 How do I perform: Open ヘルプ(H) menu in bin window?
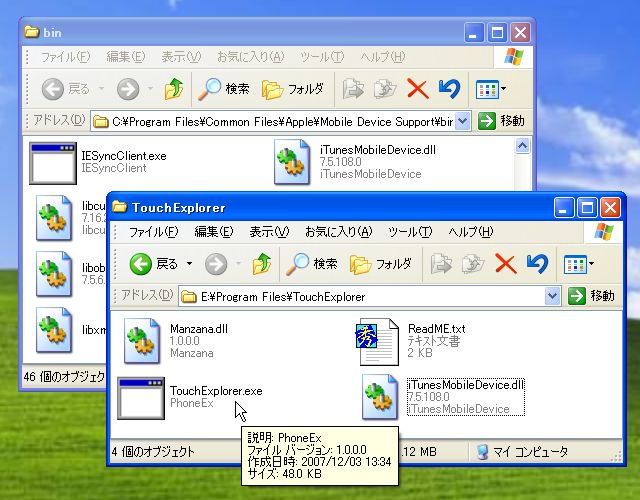(x=382, y=57)
